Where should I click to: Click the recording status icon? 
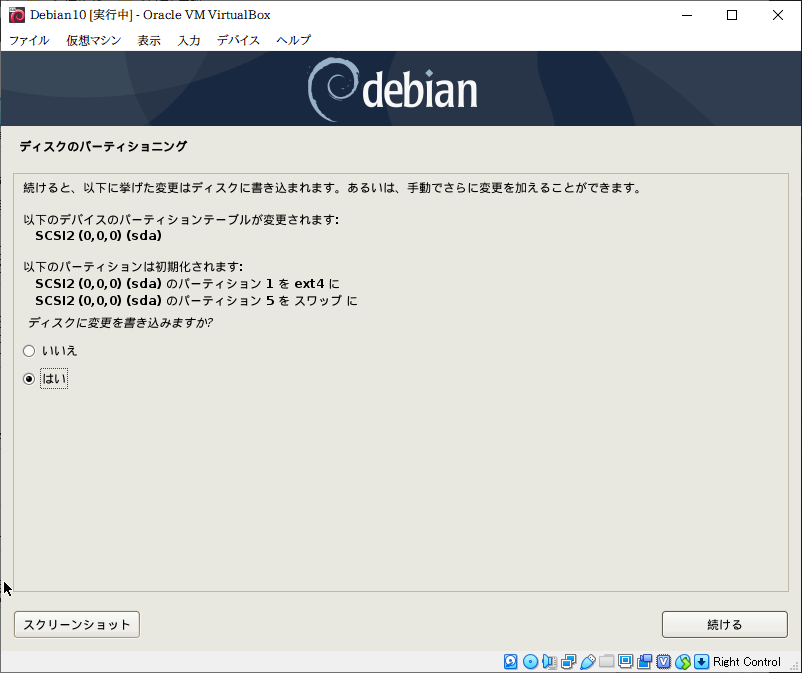(x=644, y=661)
